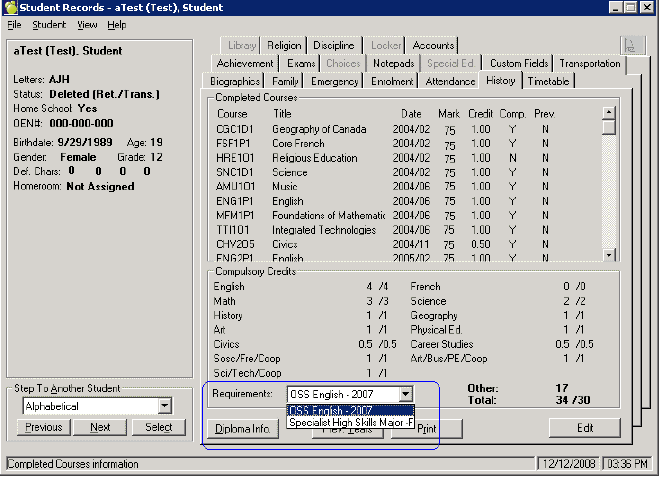
Task: Click the Edit button
Action: tap(585, 428)
